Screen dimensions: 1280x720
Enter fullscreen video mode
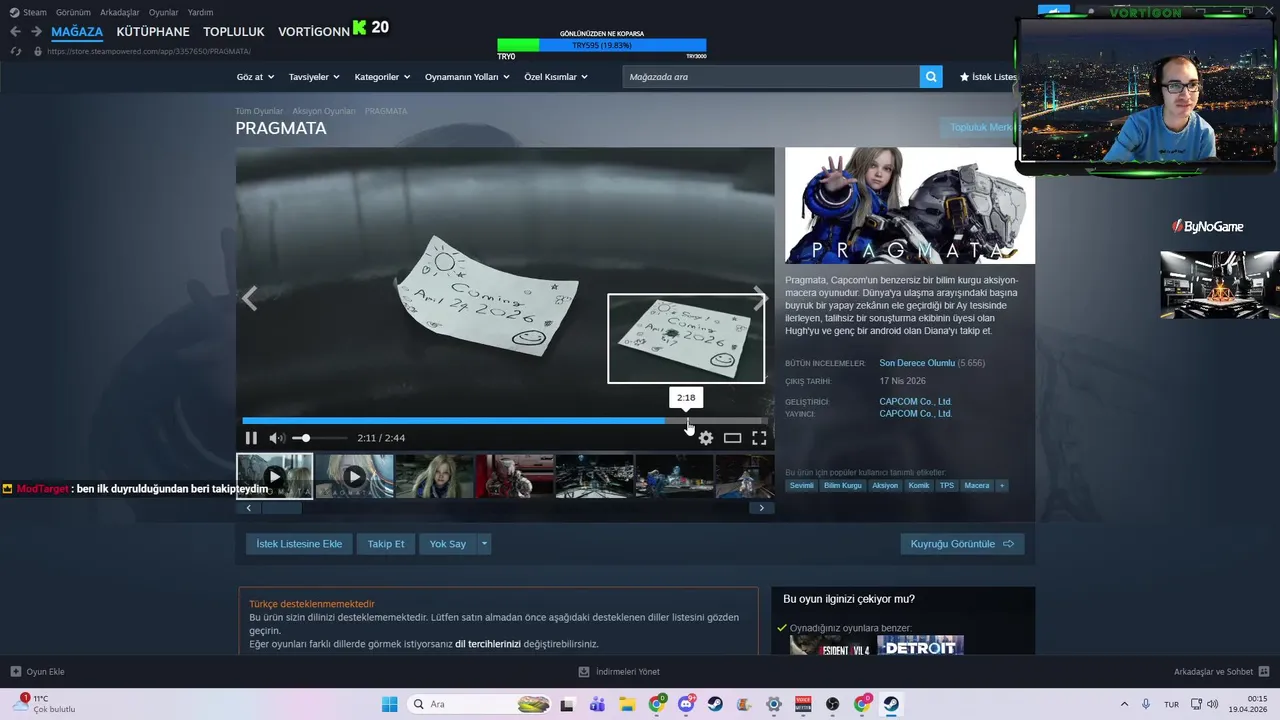[759, 438]
